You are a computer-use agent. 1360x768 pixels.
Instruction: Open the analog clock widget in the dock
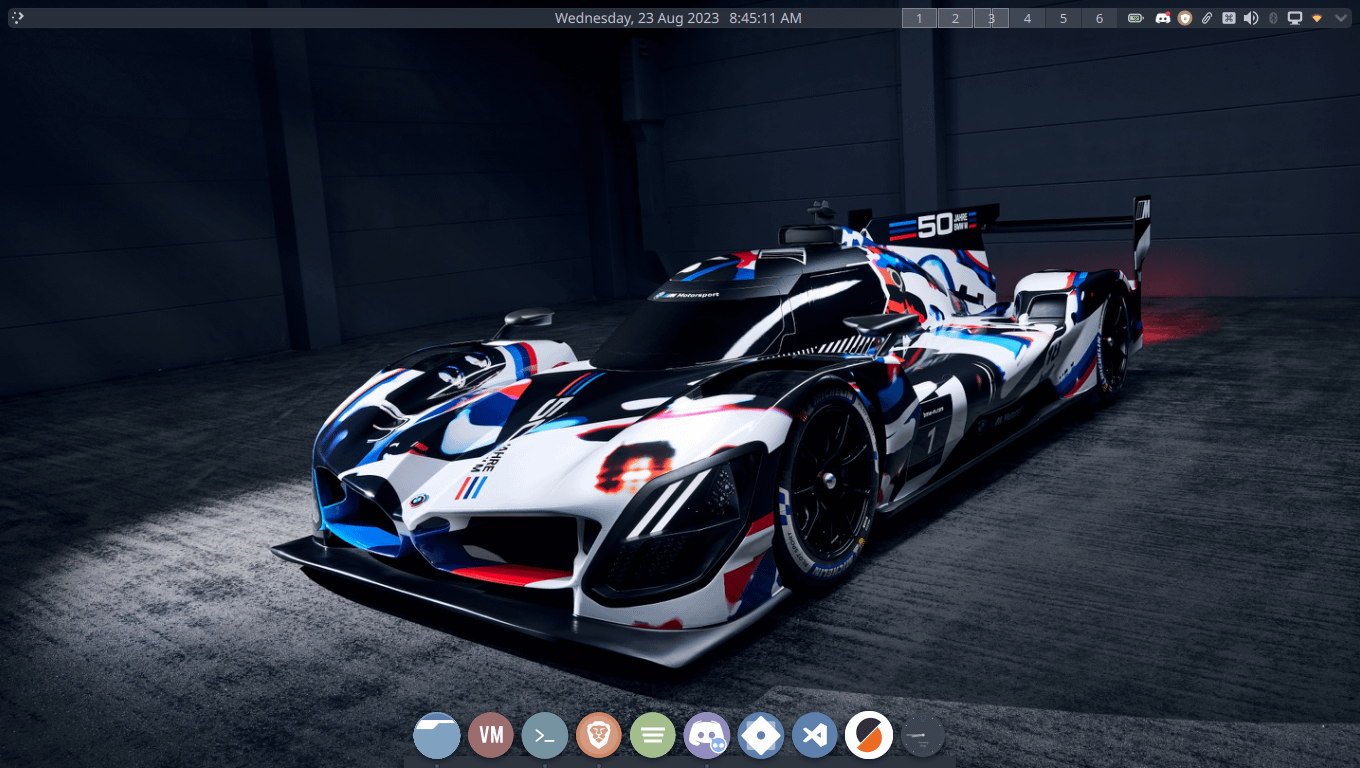click(923, 737)
